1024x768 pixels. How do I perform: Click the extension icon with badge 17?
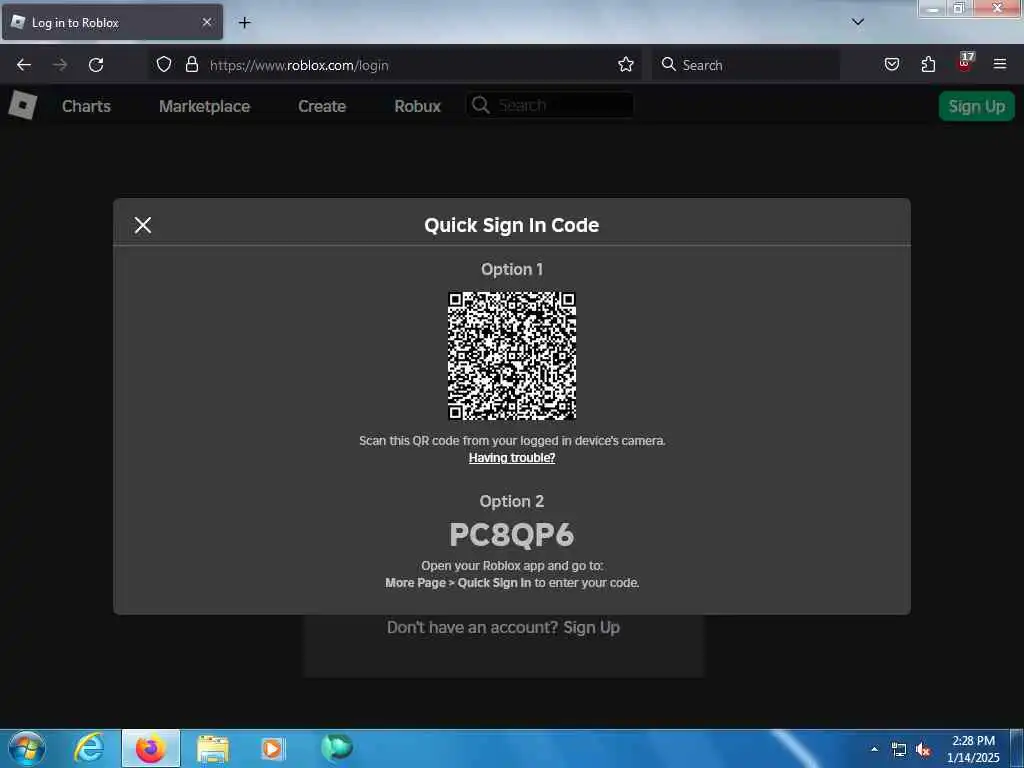click(965, 63)
